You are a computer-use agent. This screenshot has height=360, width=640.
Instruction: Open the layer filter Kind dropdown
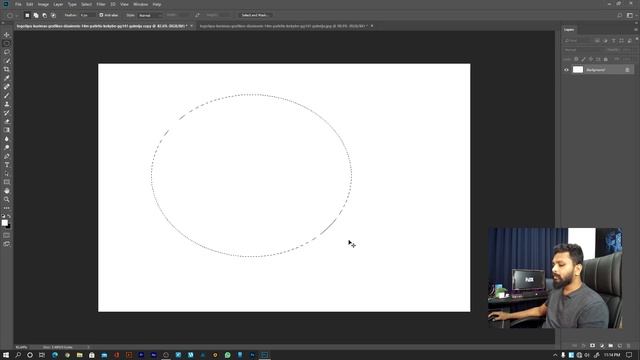coord(577,41)
